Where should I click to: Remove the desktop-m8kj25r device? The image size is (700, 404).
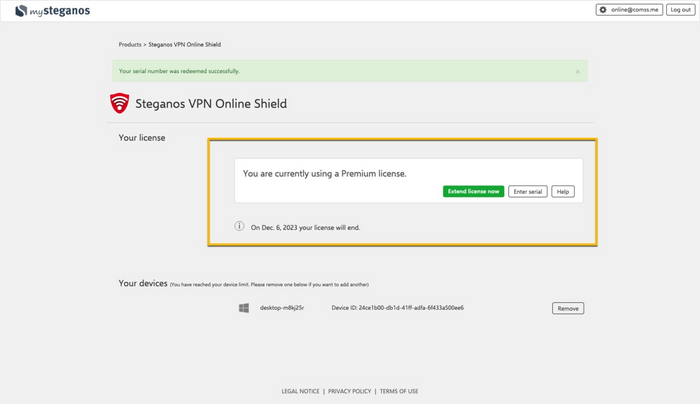pos(568,308)
